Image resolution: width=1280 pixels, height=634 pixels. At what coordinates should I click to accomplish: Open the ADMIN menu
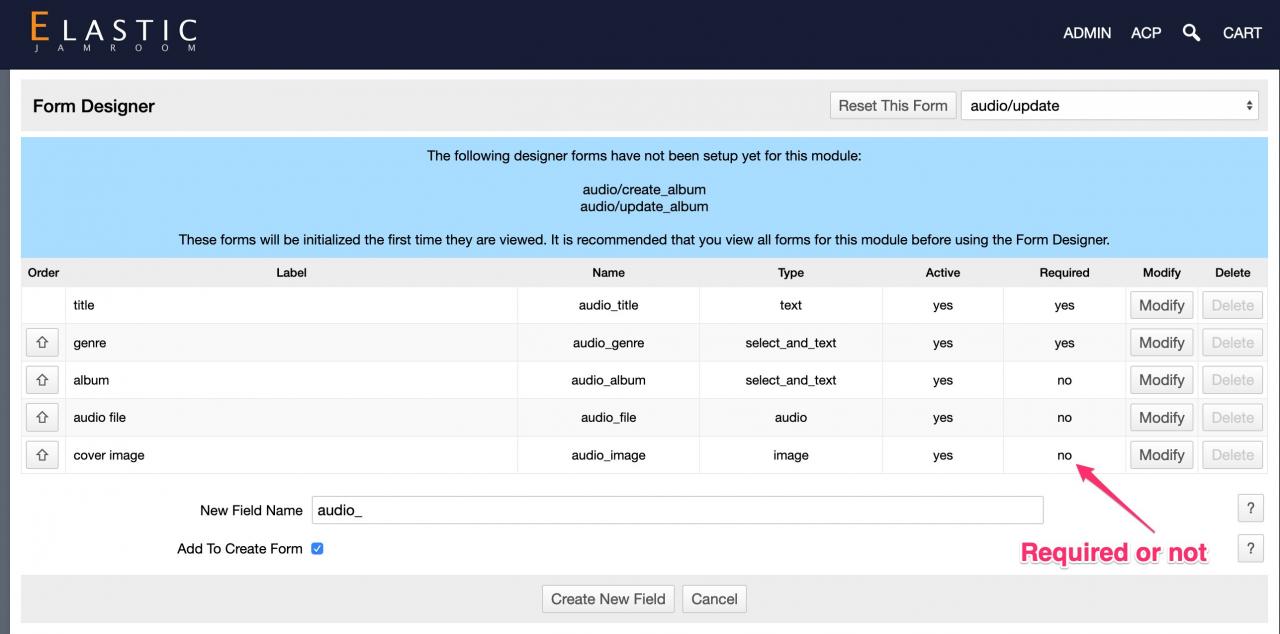tap(1087, 33)
